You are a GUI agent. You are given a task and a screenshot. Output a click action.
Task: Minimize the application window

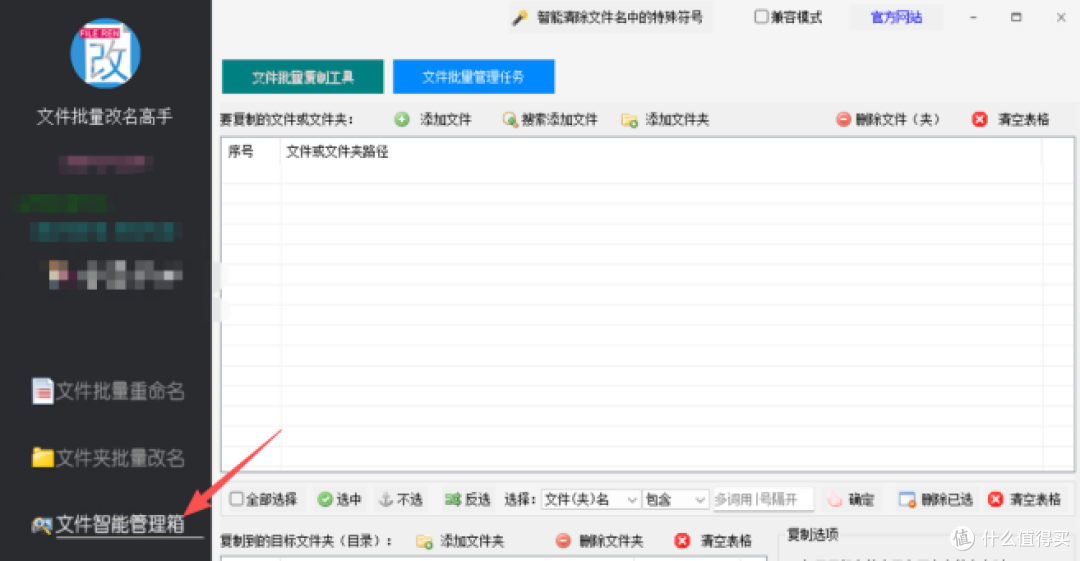click(x=973, y=17)
